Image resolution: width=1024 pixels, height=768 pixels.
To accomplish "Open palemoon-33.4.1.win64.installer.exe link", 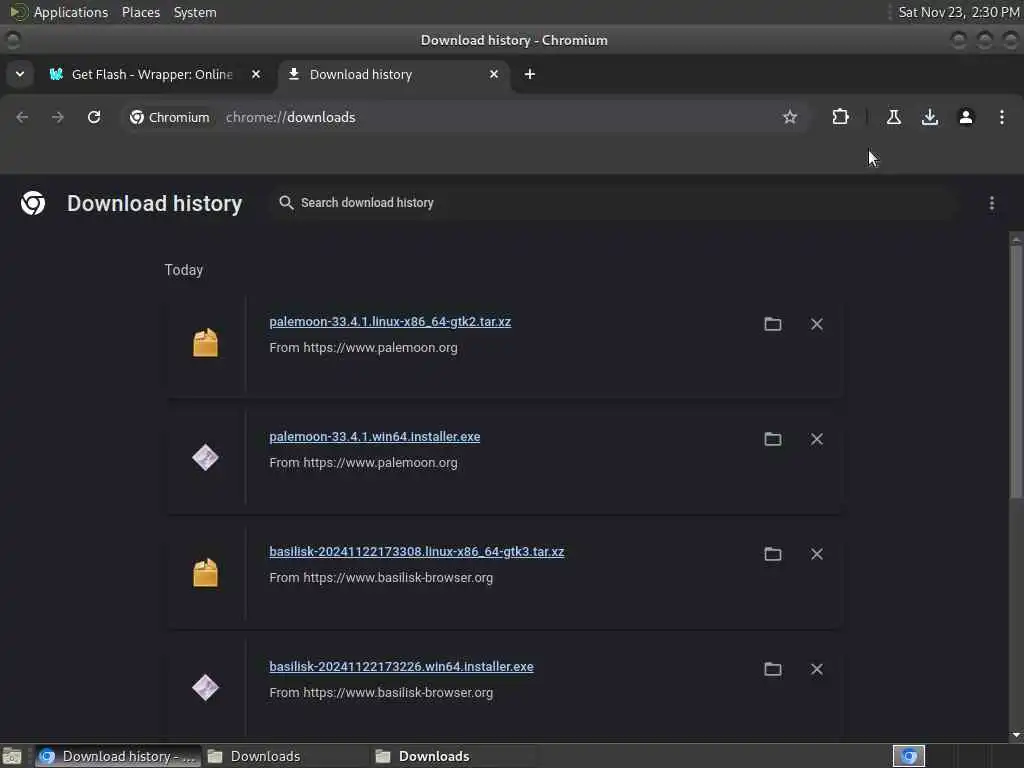I will click(x=374, y=436).
